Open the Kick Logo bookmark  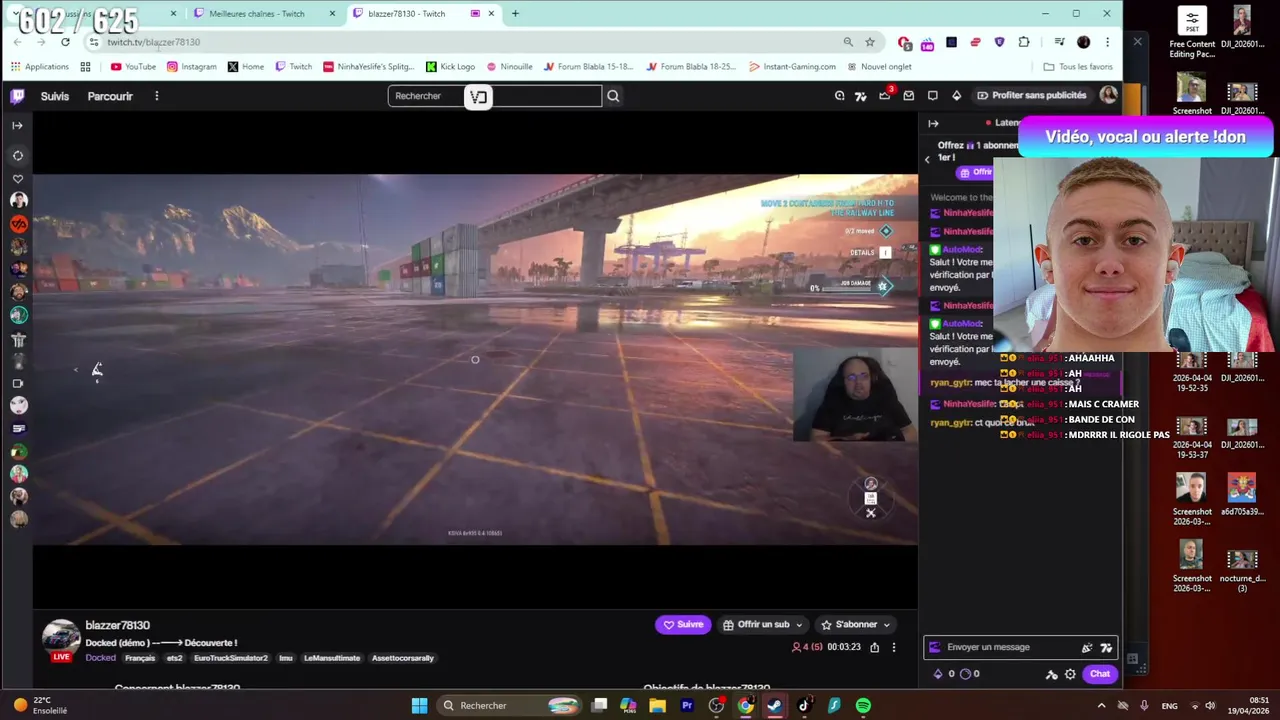pyautogui.click(x=450, y=67)
